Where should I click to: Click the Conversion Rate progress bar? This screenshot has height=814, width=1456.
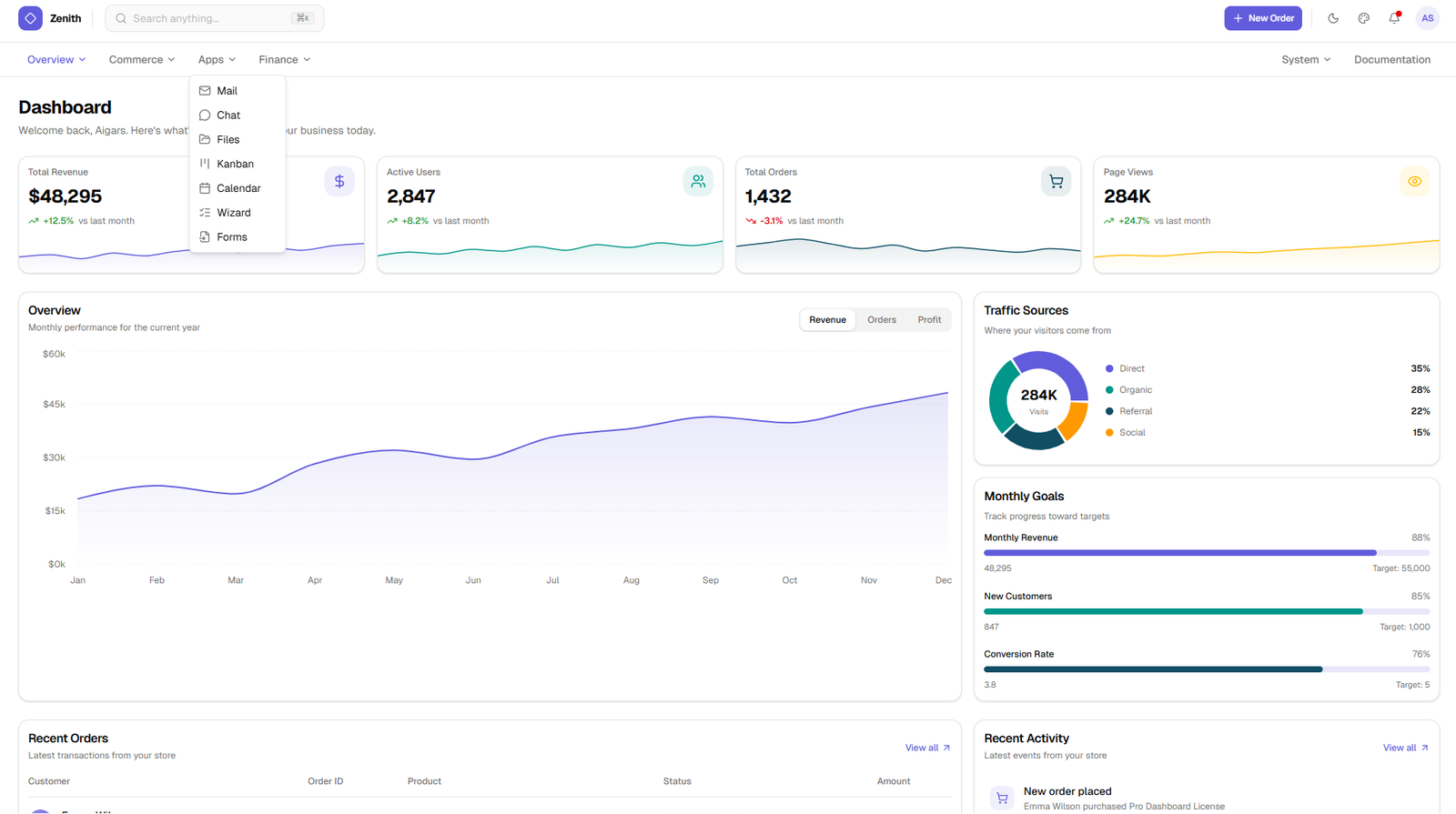coord(1207,669)
